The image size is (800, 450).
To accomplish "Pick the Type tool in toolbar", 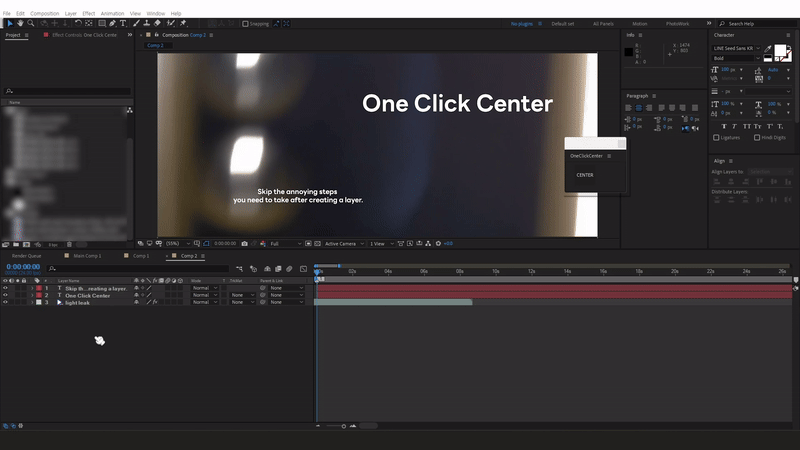I will coord(123,22).
